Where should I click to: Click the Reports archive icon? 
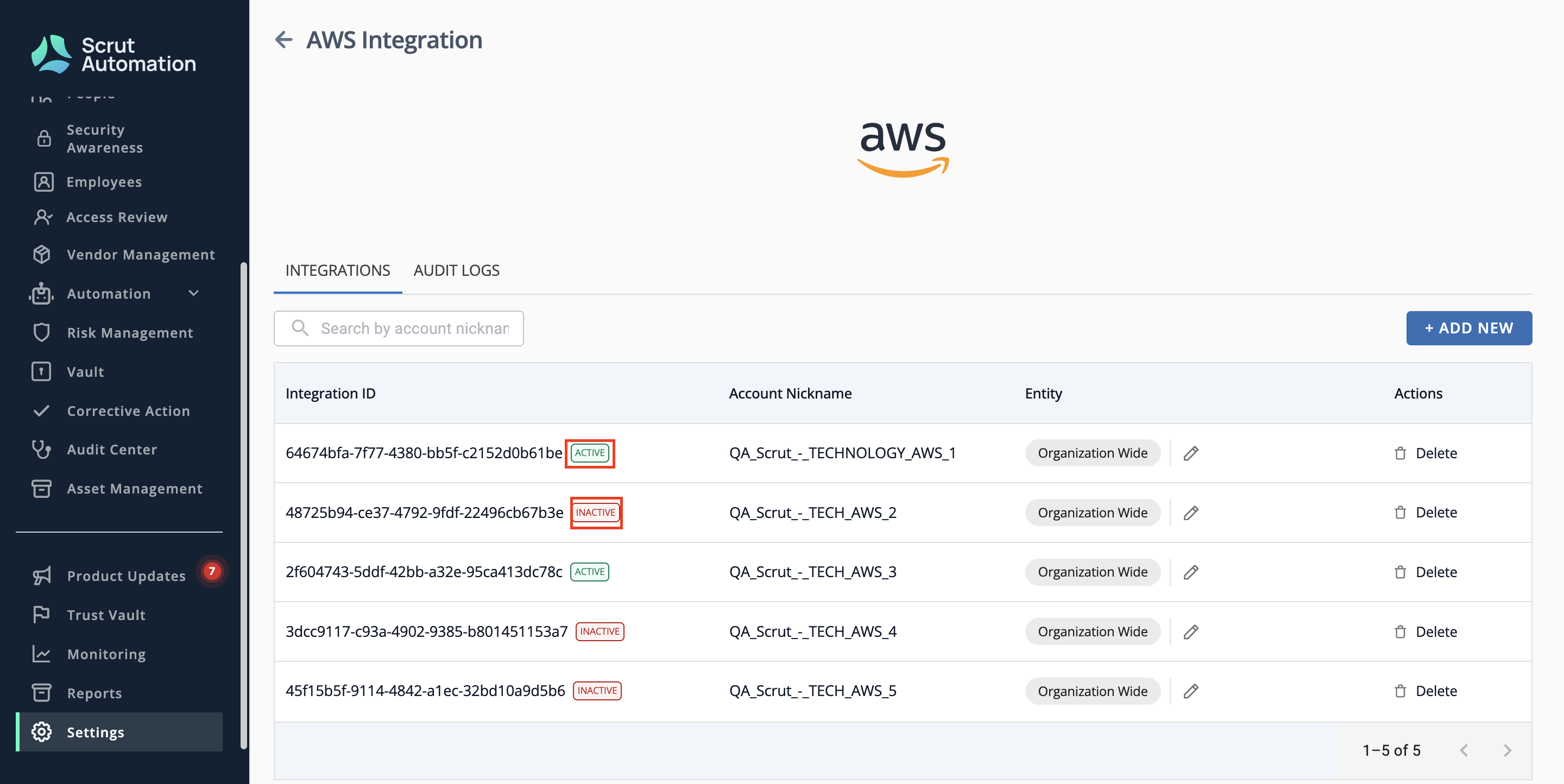[41, 692]
